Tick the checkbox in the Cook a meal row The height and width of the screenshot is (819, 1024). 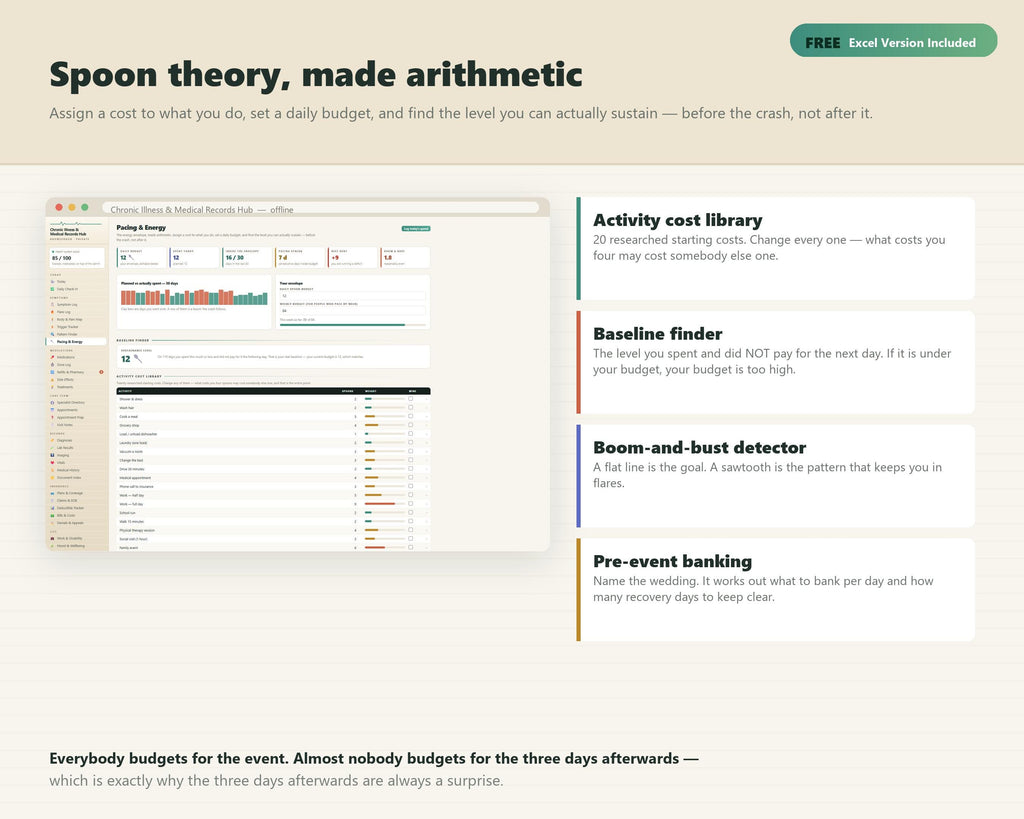411,416
